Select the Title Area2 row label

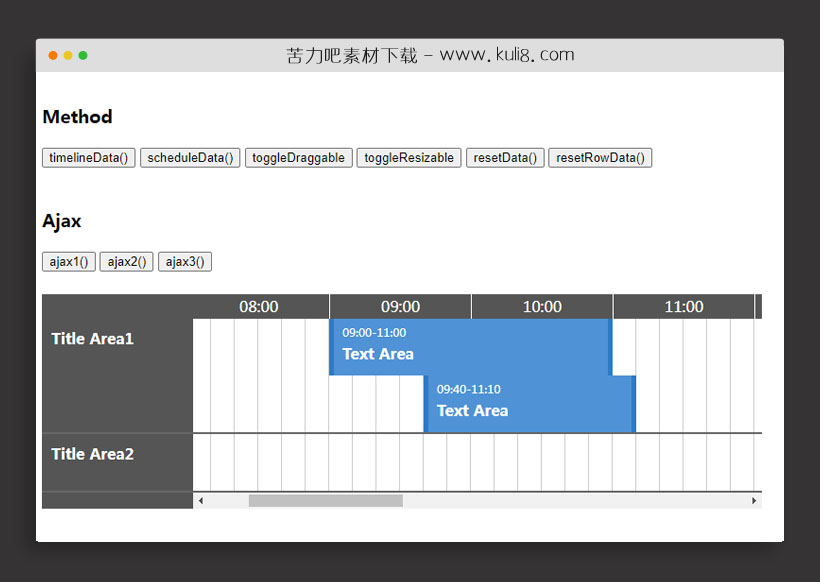(93, 454)
